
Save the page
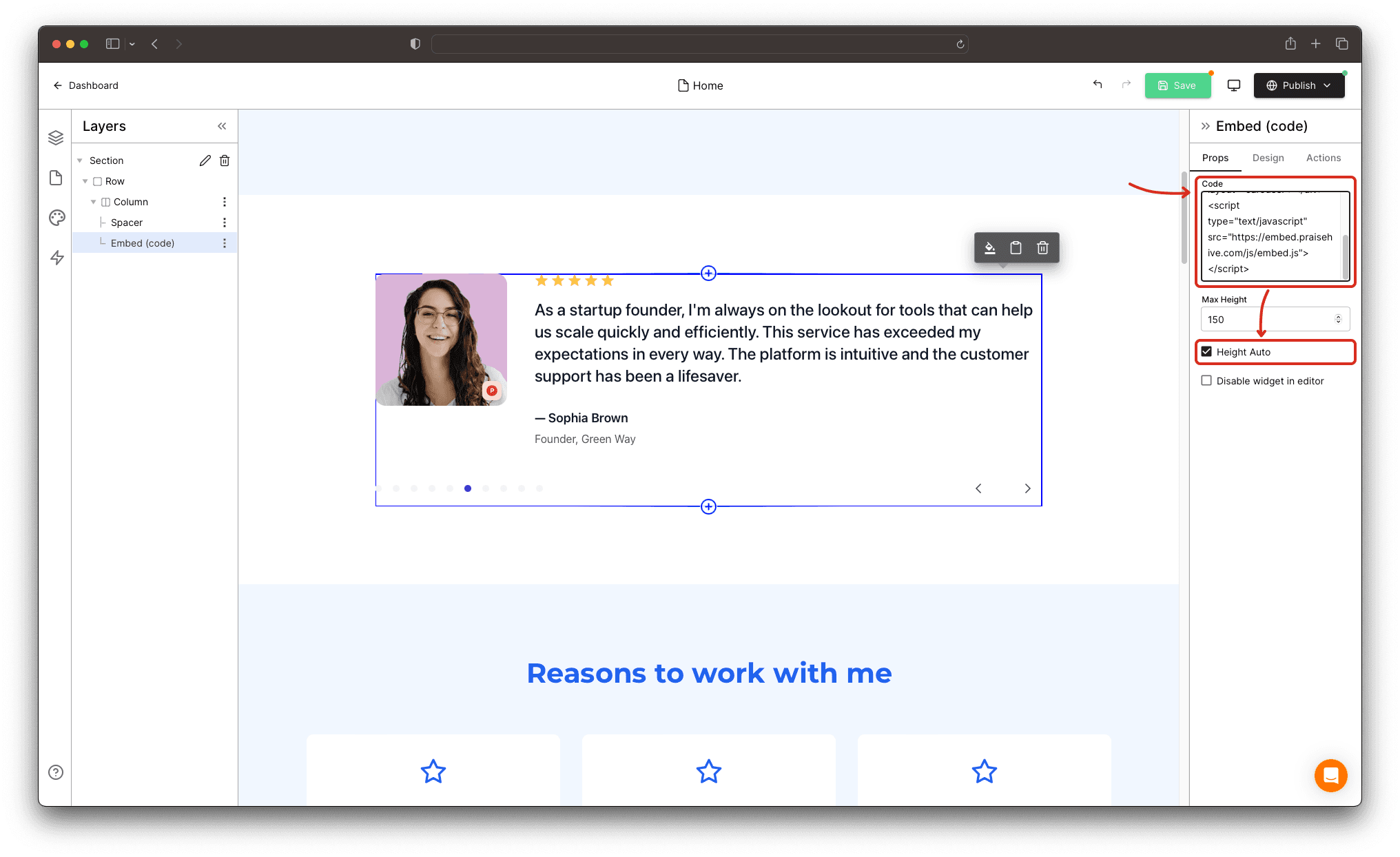(x=1177, y=85)
